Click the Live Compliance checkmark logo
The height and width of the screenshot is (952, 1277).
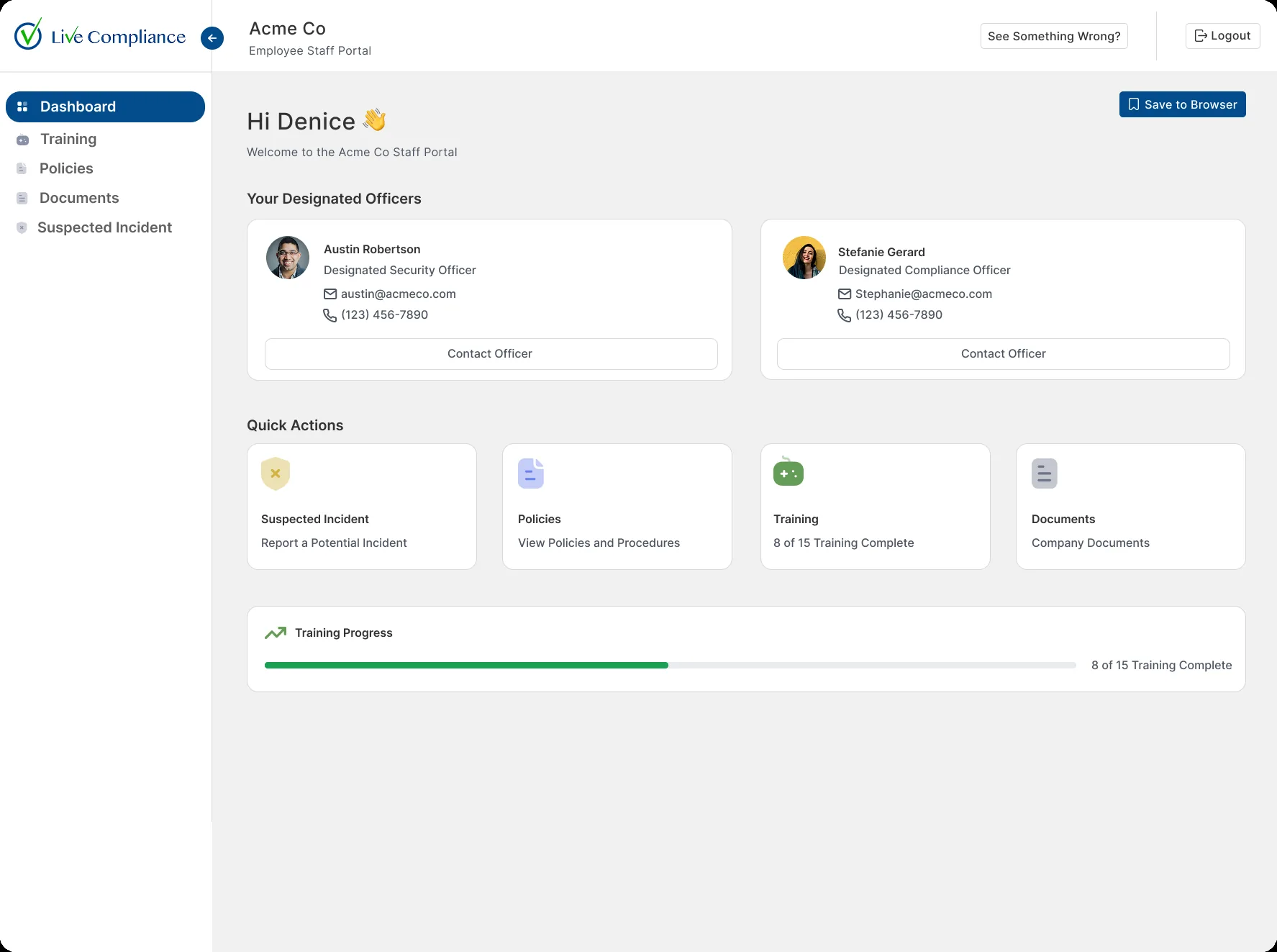pos(29,34)
